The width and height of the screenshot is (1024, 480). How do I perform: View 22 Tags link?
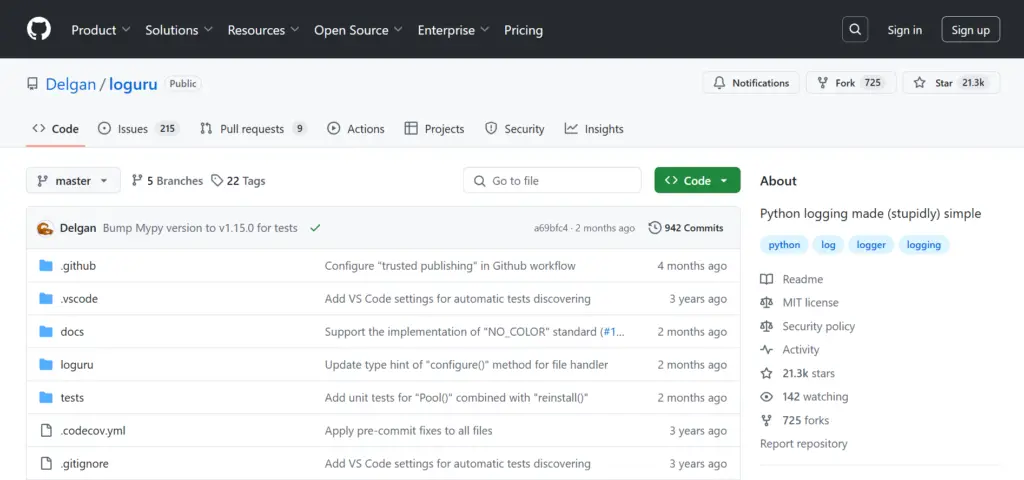coord(238,180)
